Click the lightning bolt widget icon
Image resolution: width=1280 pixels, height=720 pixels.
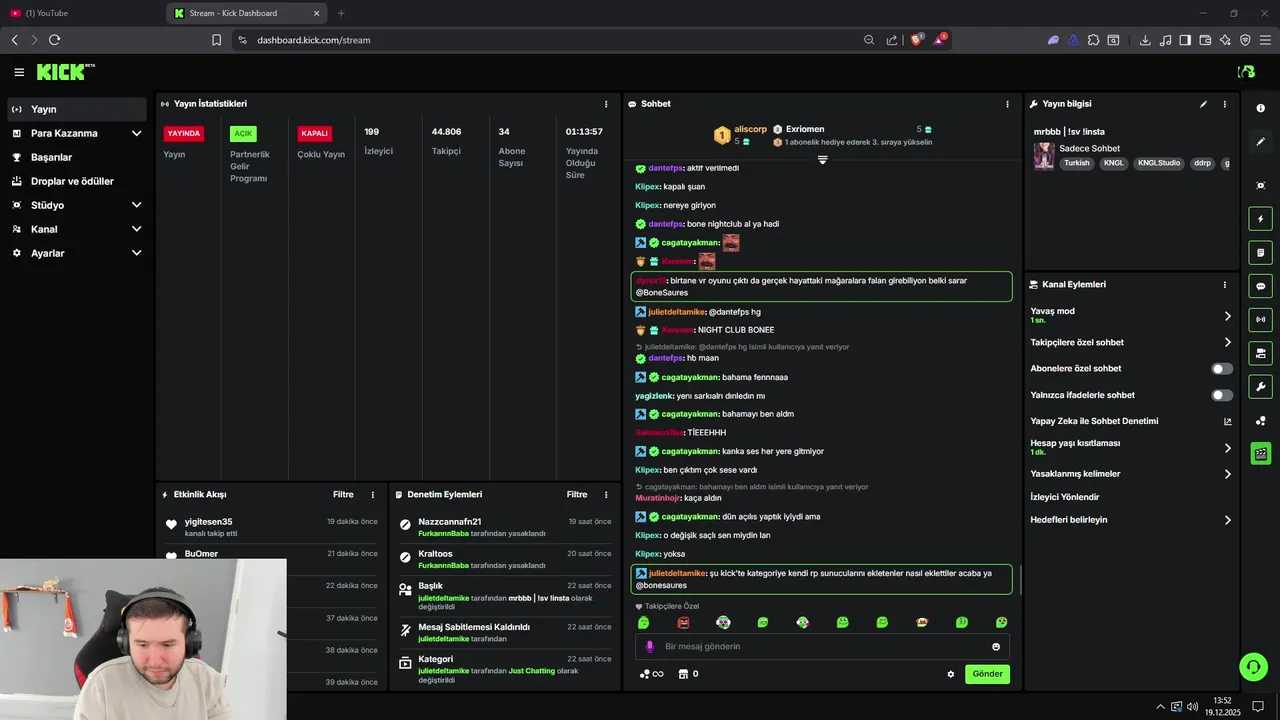pos(1261,219)
